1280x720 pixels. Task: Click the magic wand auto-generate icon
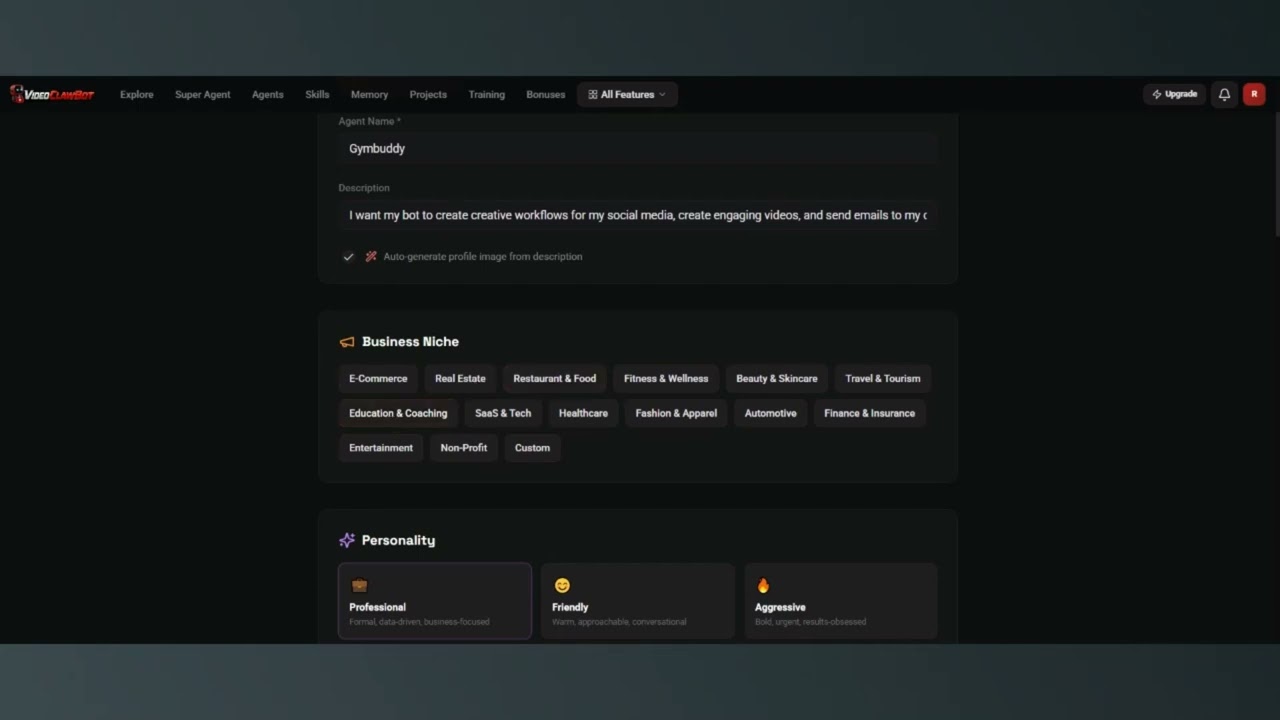371,256
